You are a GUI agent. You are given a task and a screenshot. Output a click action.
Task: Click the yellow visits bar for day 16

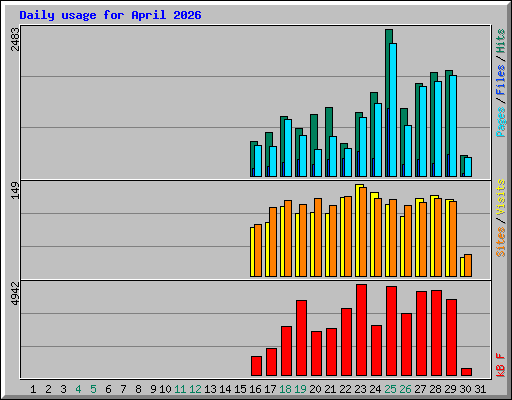point(252,252)
